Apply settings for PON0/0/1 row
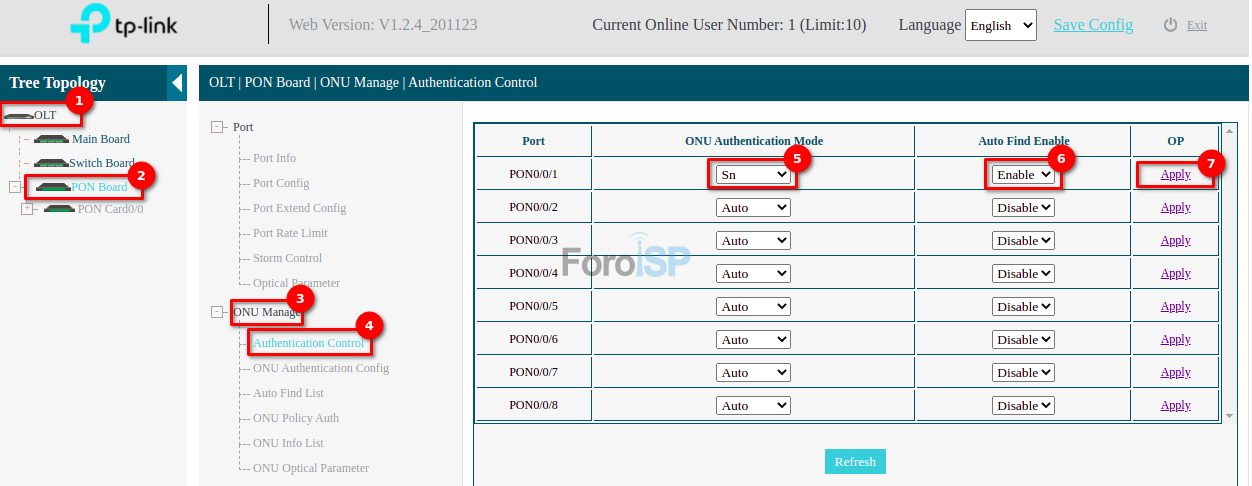Image resolution: width=1252 pixels, height=486 pixels. [1175, 174]
